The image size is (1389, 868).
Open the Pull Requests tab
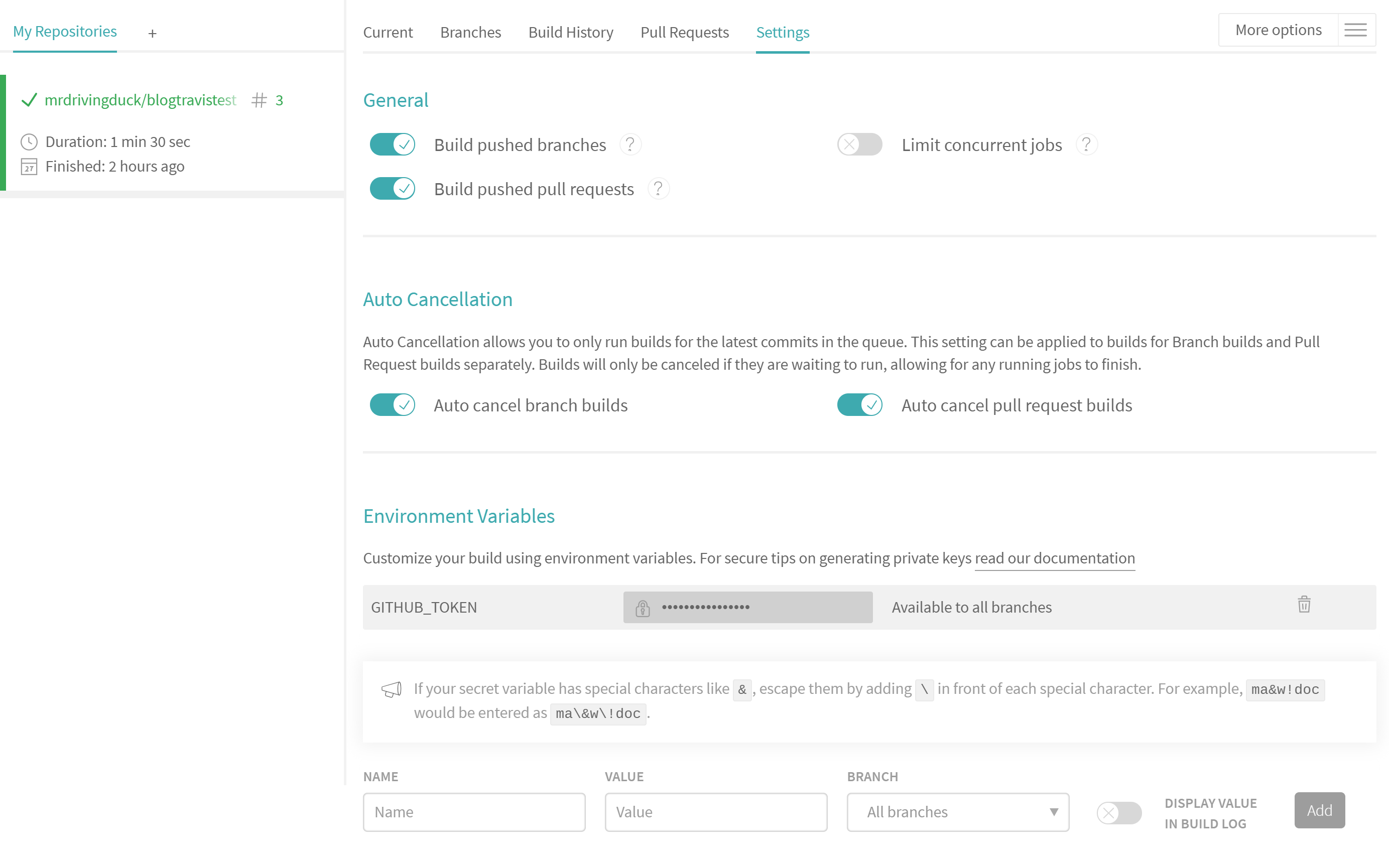[684, 32]
